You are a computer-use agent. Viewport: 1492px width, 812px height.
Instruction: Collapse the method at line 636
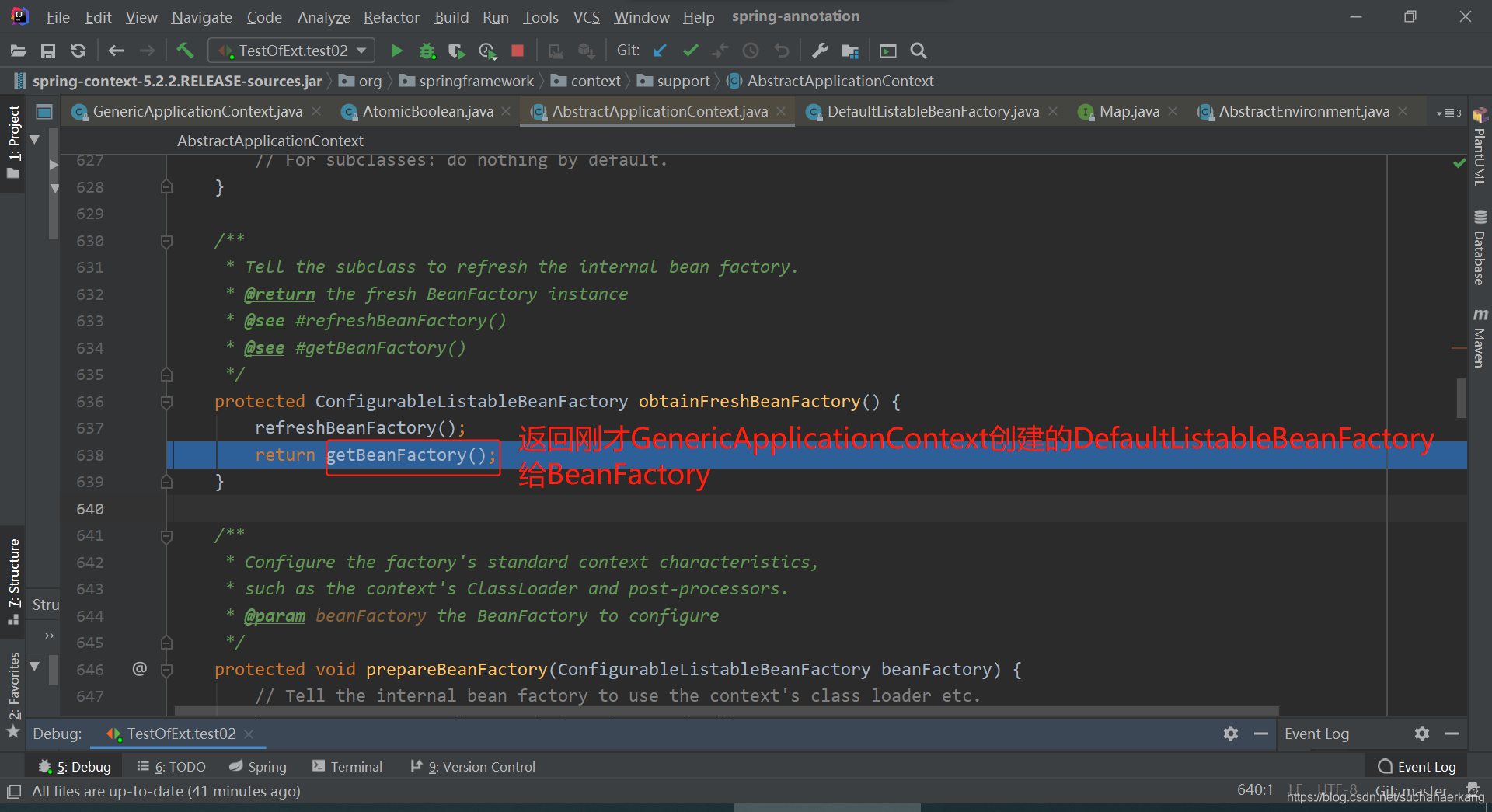tap(166, 402)
